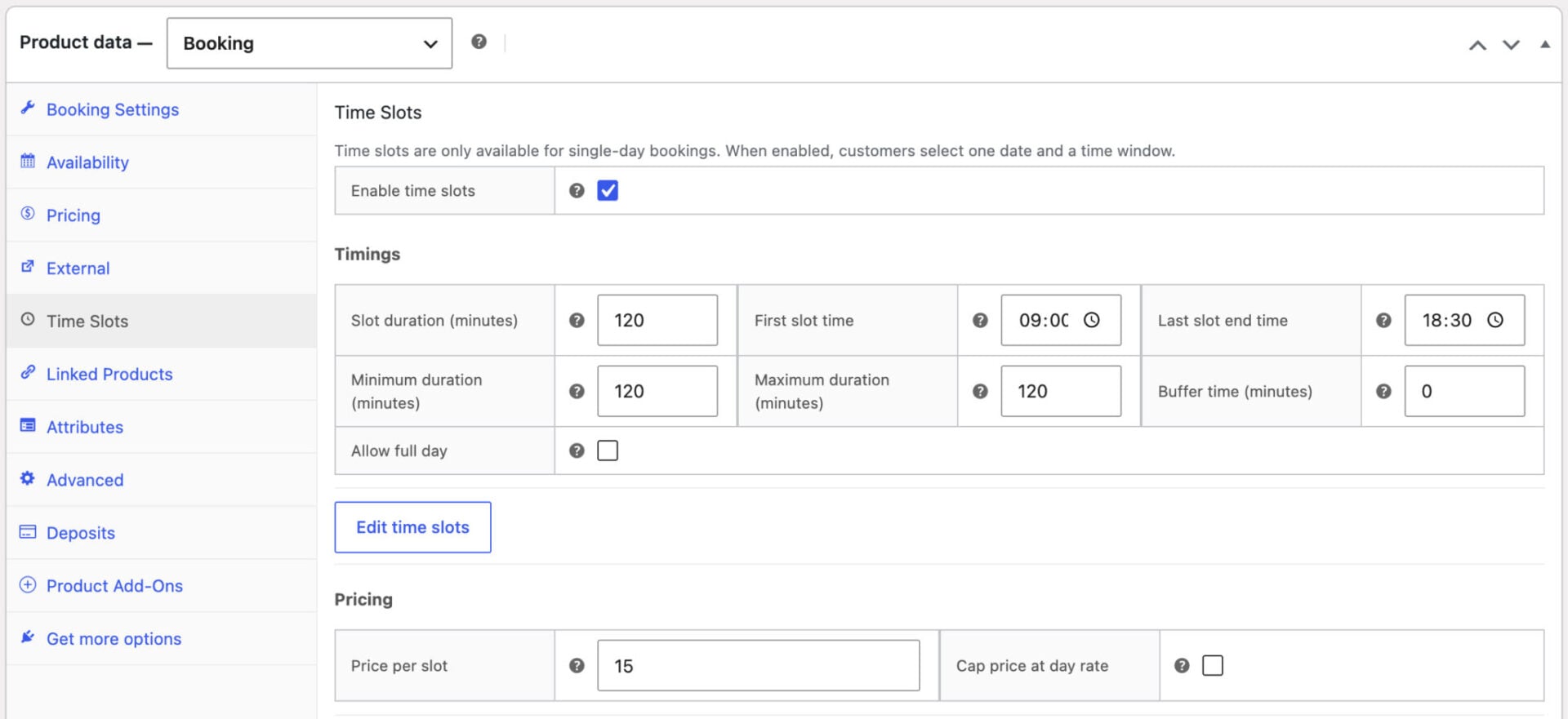
Task: Click help icon for Last slot end time
Action: point(1383,321)
